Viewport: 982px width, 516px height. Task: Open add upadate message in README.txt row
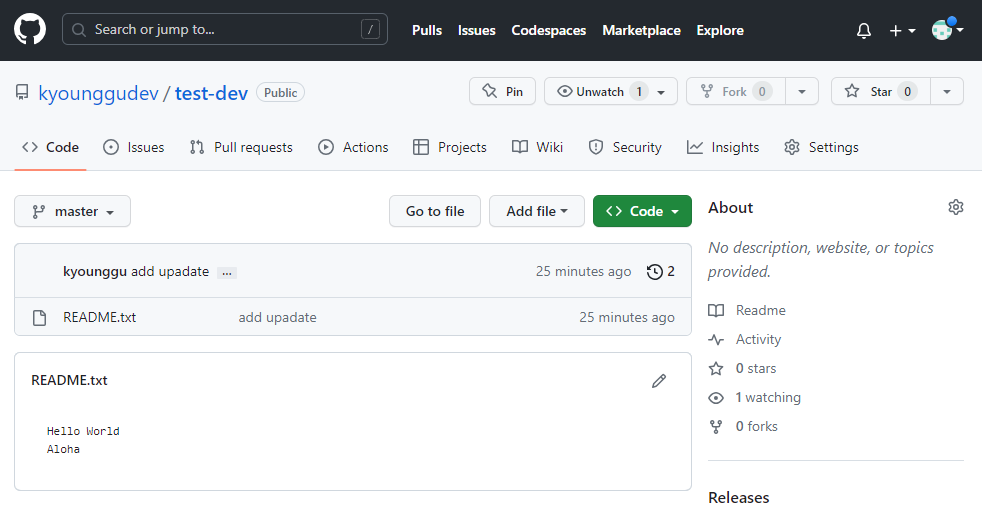point(277,317)
